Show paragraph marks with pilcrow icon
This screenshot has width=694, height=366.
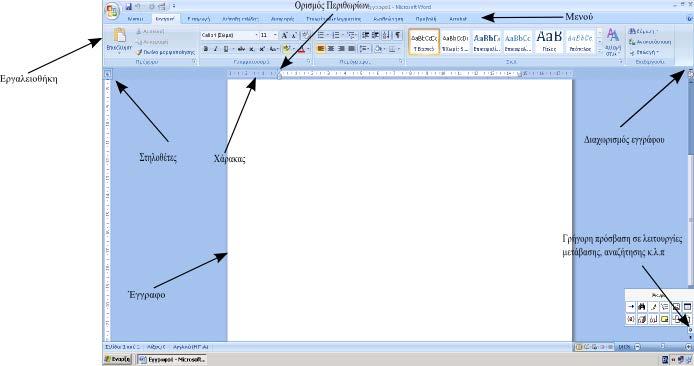[397, 35]
